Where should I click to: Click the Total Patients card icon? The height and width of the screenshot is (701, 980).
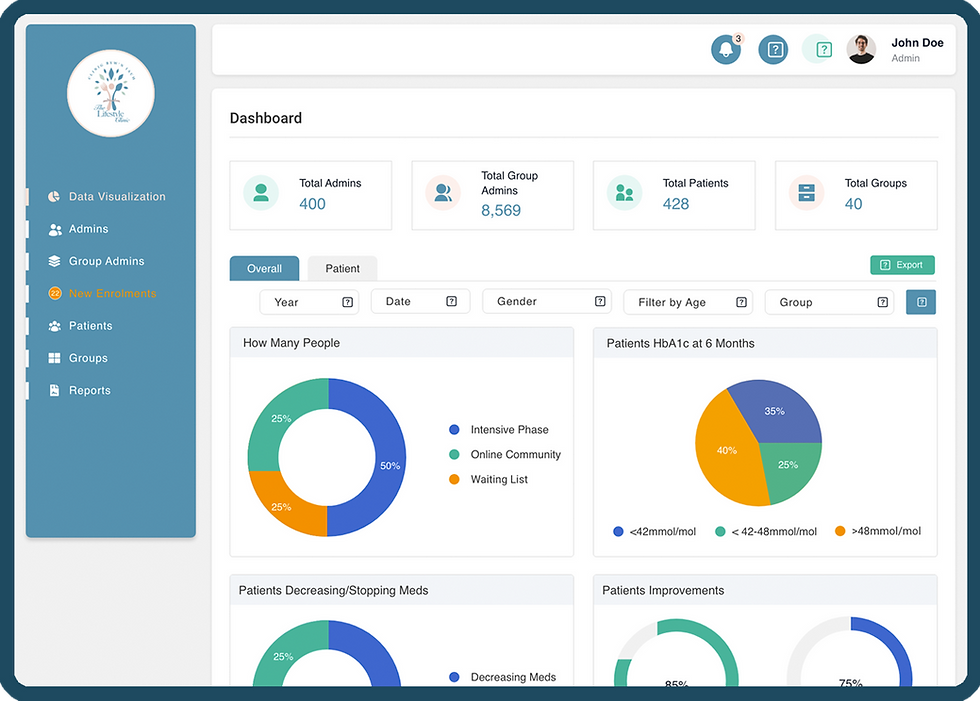pos(624,192)
